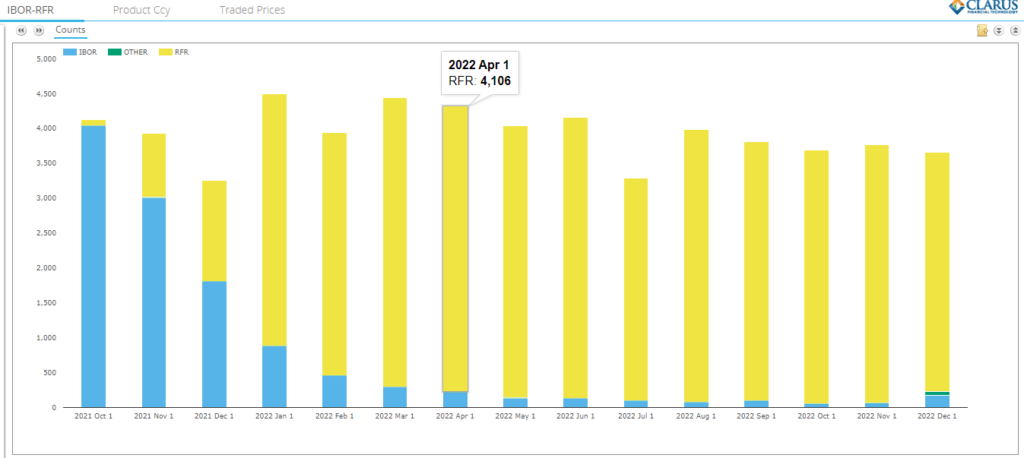Click the tooltip showing RFR: 4,106
The height and width of the screenshot is (458, 1024).
coord(480,73)
